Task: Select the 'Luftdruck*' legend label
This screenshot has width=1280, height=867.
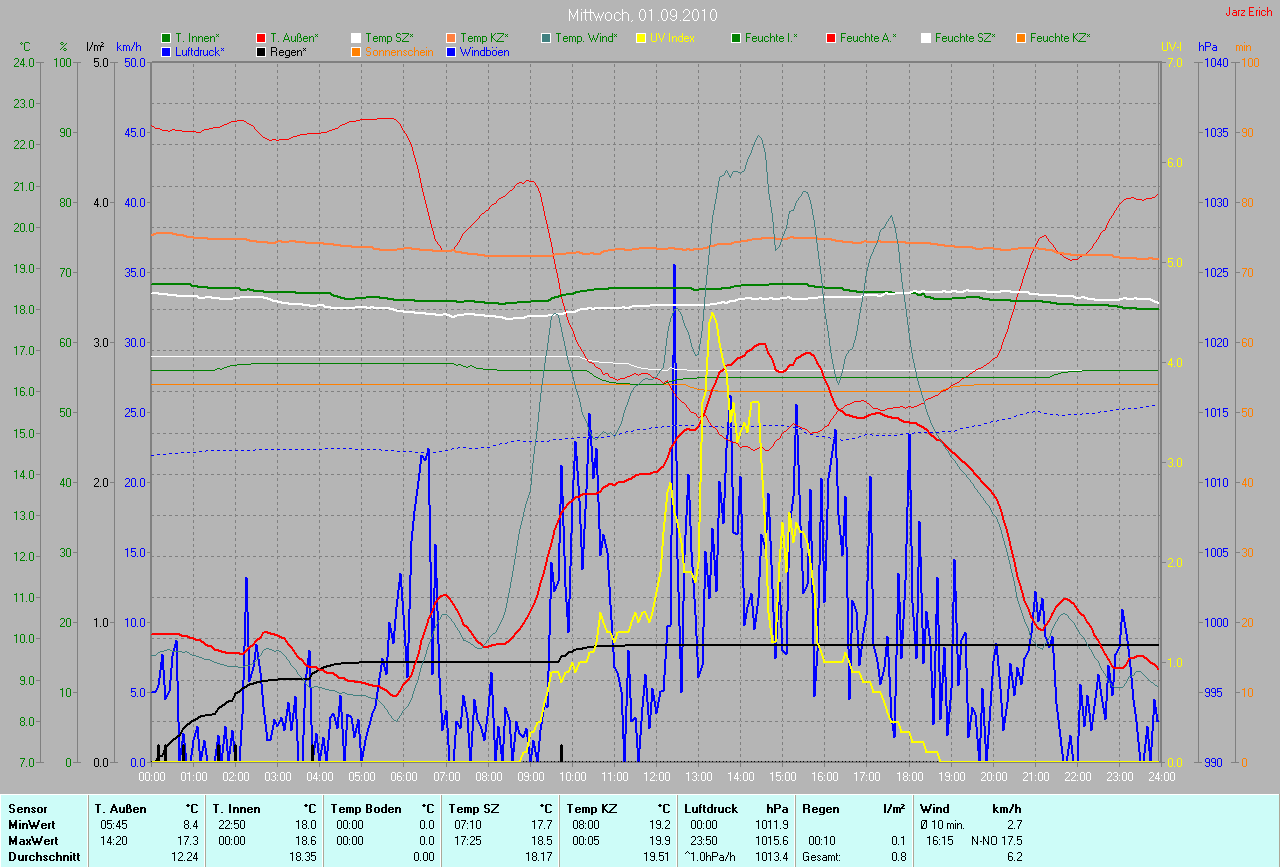Action: coord(200,51)
